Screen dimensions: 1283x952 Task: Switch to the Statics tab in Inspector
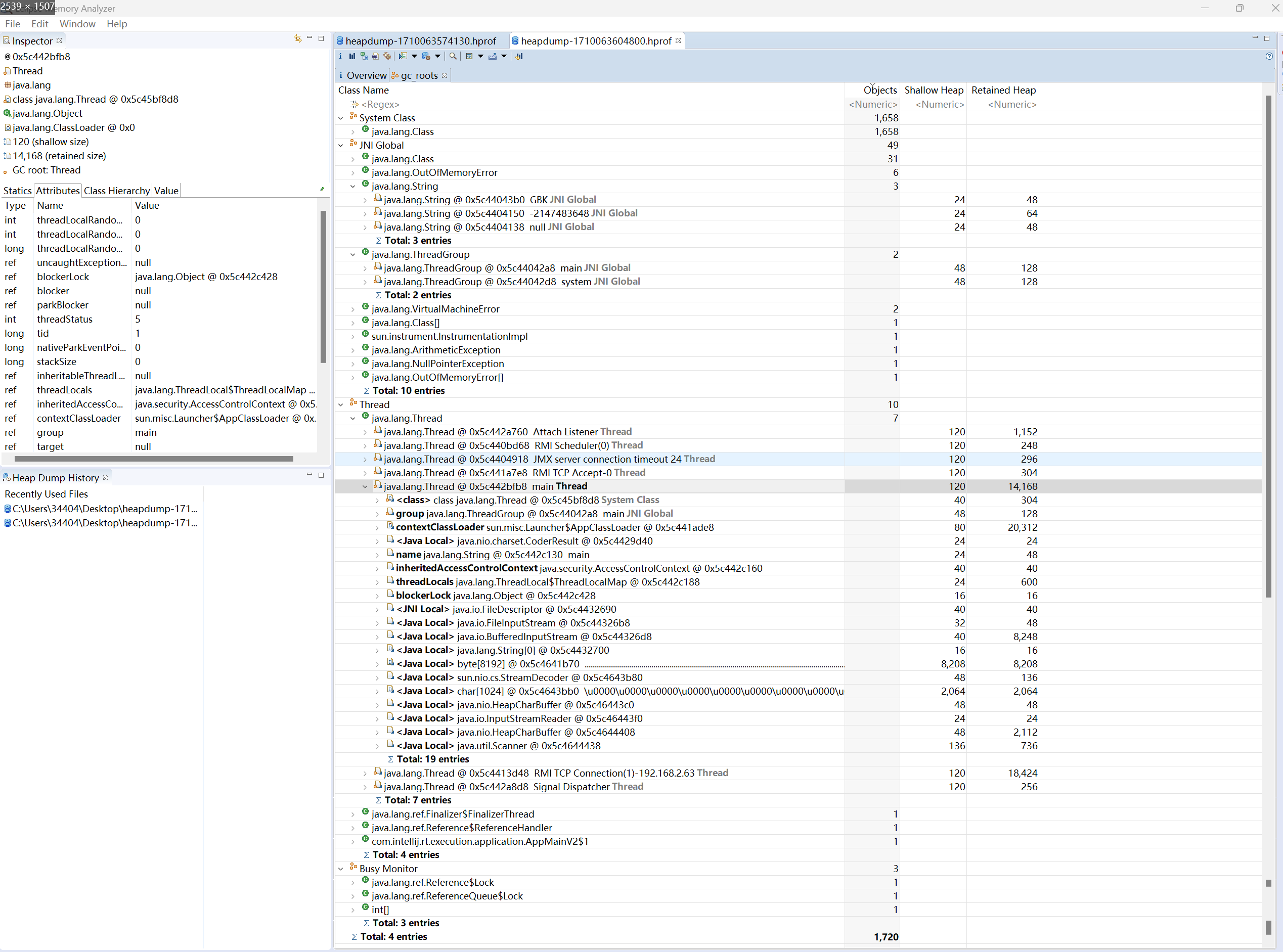(x=17, y=191)
